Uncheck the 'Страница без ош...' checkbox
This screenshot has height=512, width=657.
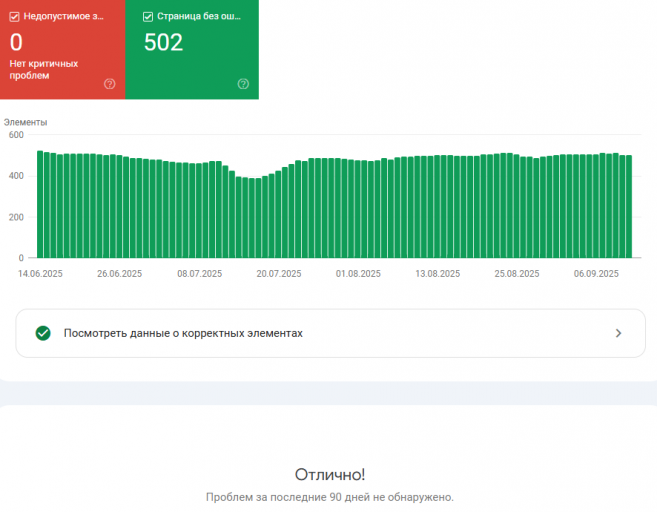click(x=147, y=17)
